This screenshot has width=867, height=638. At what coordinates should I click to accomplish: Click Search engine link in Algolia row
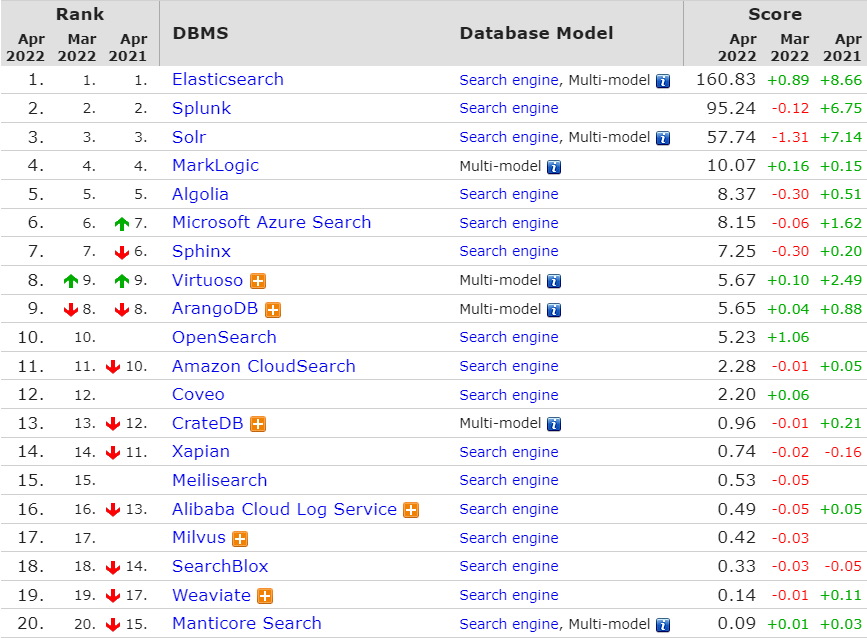pos(509,195)
